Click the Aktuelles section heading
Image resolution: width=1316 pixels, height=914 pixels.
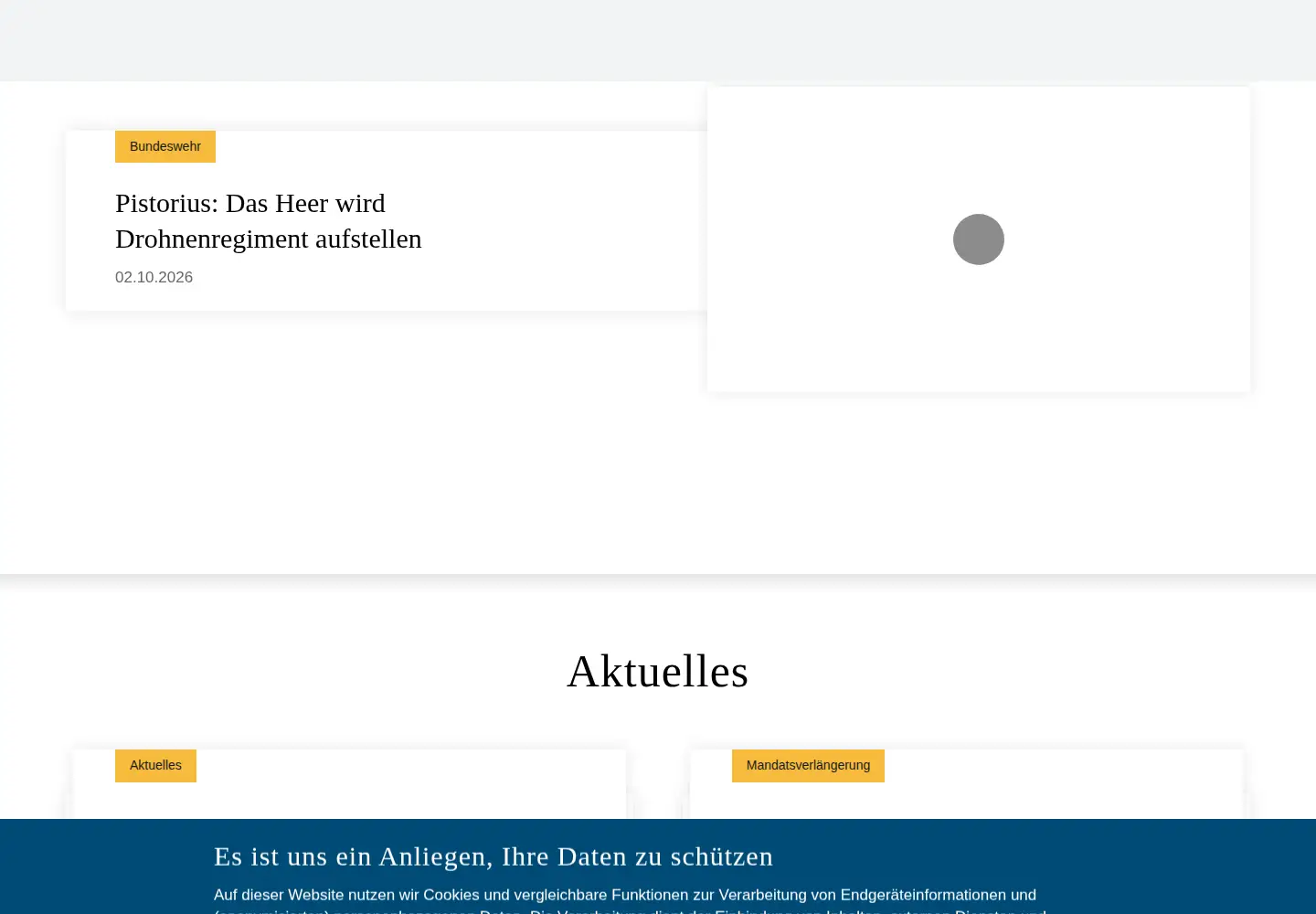(658, 672)
